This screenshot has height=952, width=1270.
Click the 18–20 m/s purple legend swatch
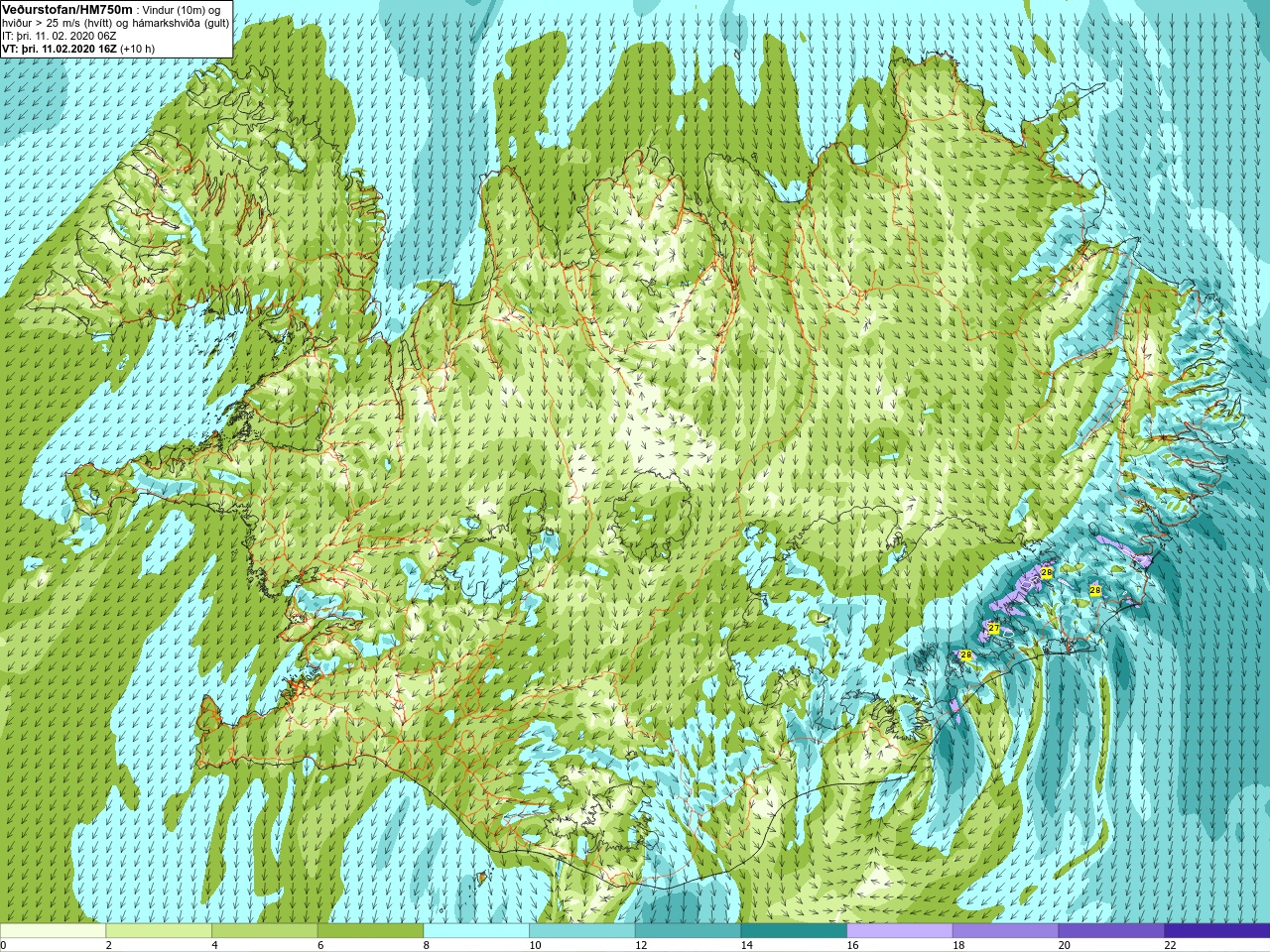(1005, 931)
